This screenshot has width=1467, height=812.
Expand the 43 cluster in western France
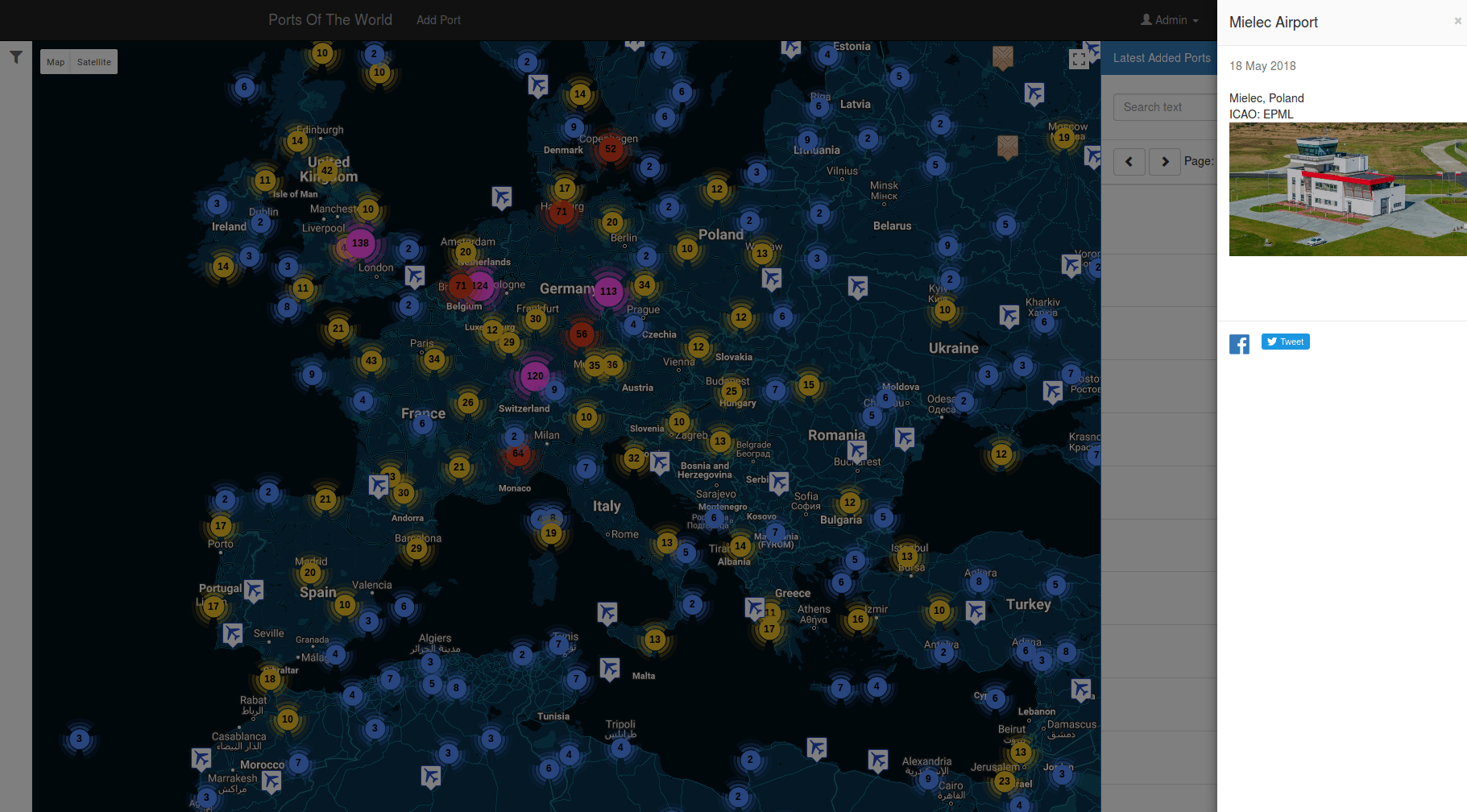tap(371, 360)
